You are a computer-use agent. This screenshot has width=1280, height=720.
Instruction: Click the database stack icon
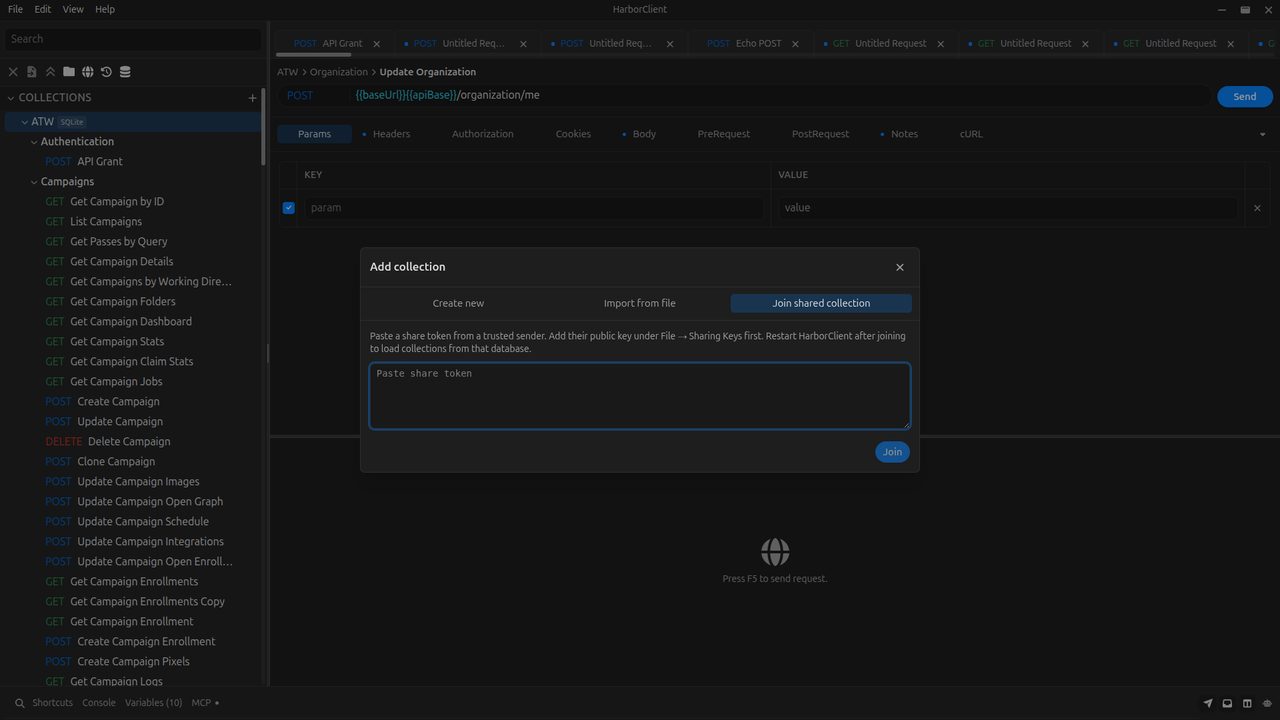[125, 72]
